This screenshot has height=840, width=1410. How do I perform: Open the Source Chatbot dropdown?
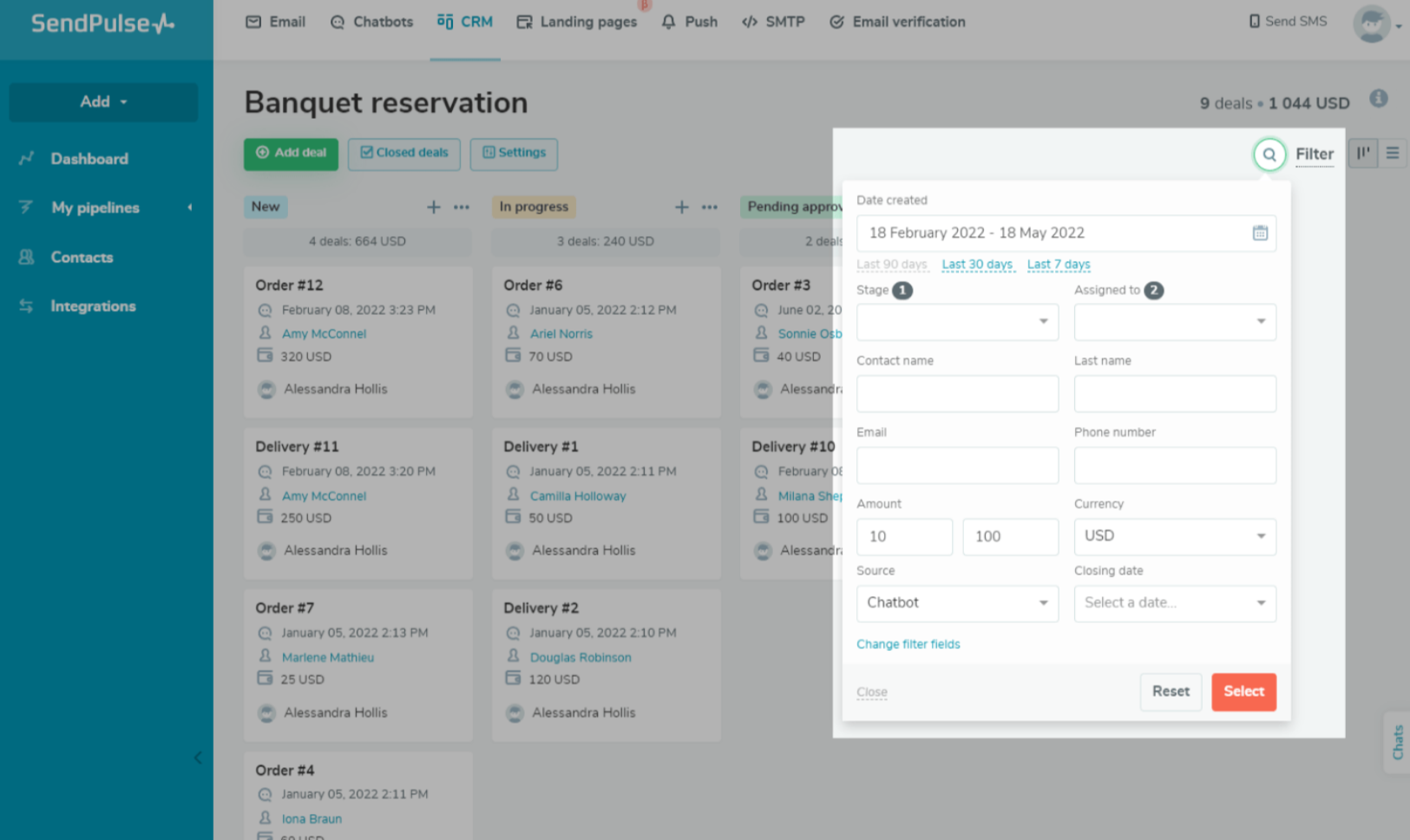point(957,603)
